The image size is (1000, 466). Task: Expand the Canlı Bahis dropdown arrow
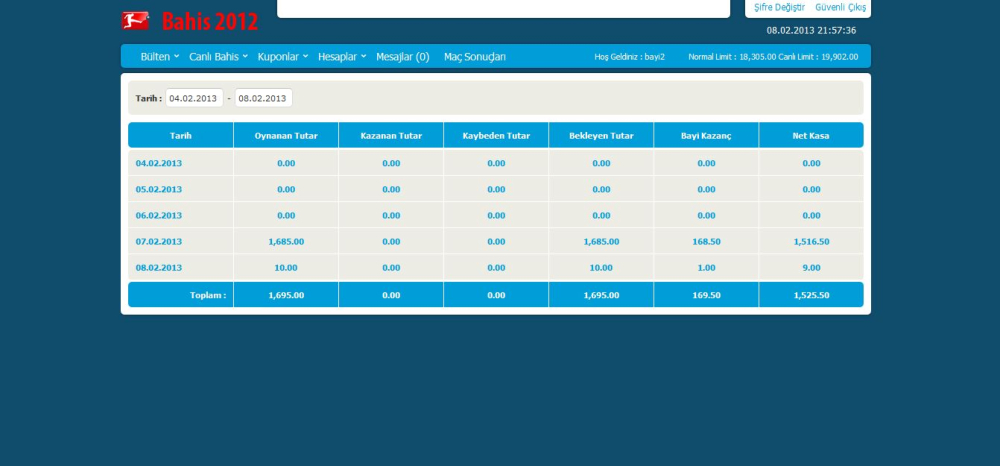tap(245, 56)
